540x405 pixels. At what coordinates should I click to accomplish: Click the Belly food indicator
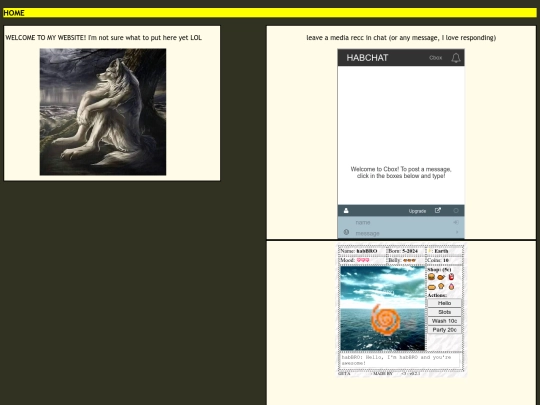[402, 260]
